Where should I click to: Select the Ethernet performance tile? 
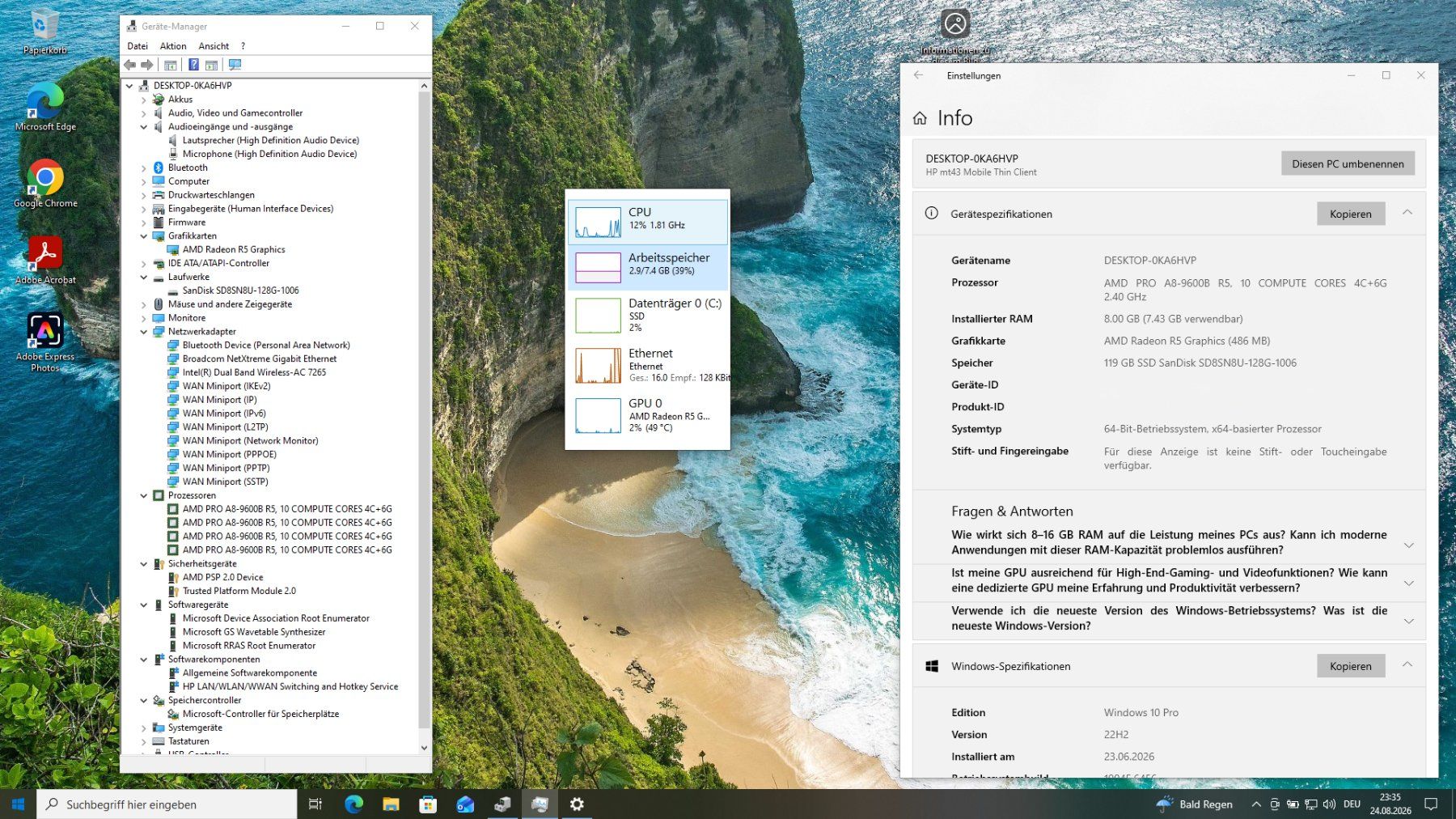648,364
